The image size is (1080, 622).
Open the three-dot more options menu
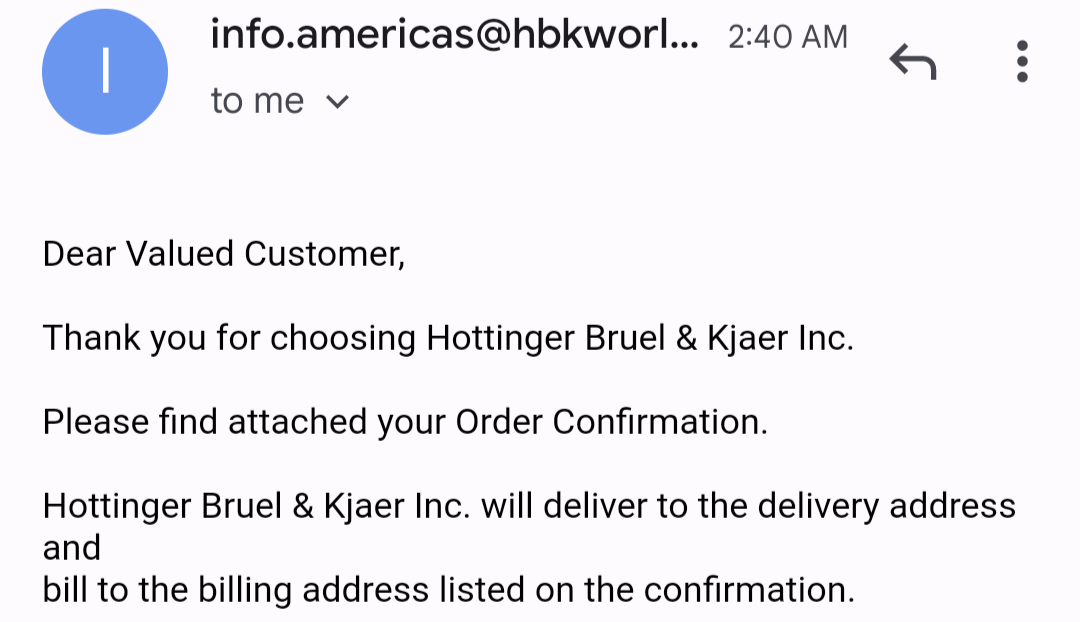(x=1021, y=62)
